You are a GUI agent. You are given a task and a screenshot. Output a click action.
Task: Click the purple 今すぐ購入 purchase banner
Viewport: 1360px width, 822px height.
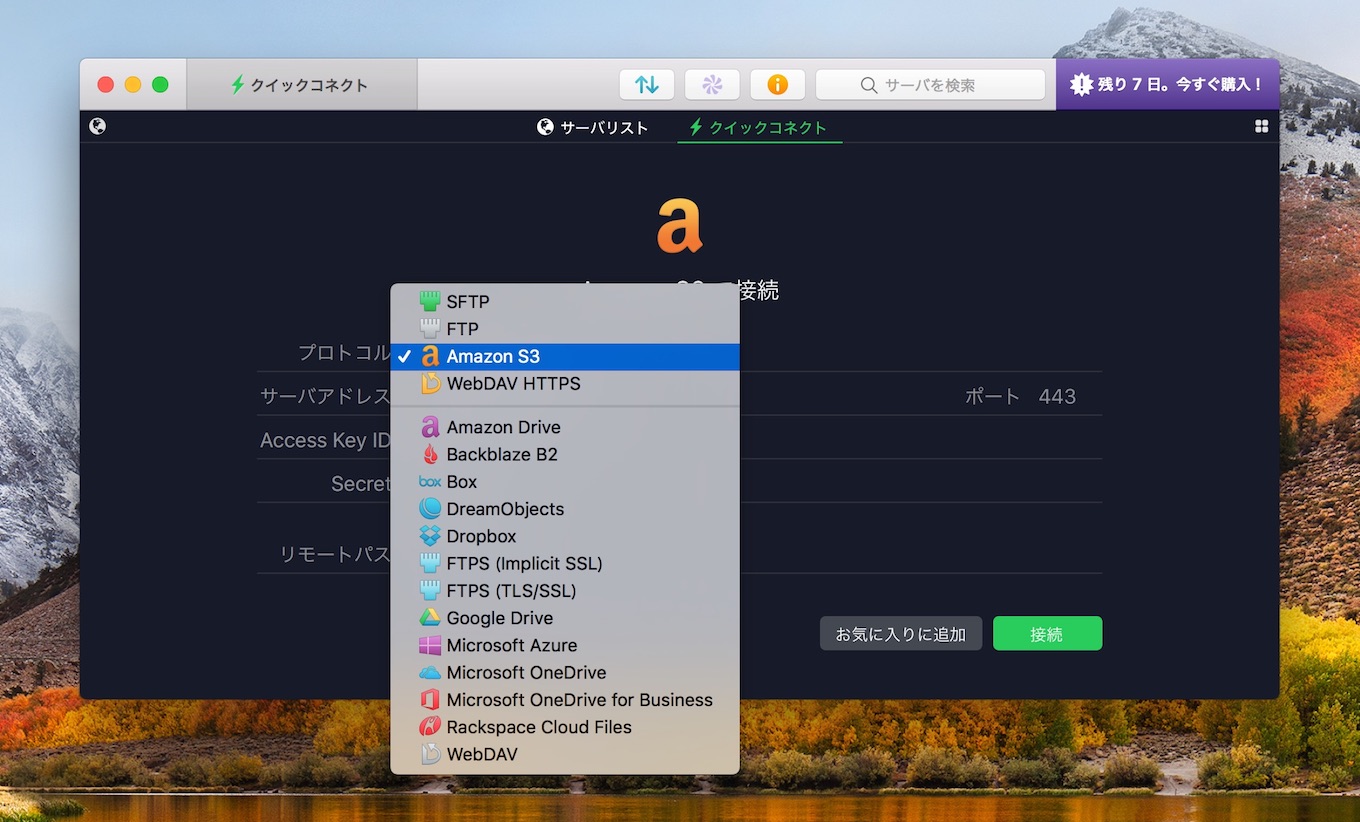point(1167,84)
